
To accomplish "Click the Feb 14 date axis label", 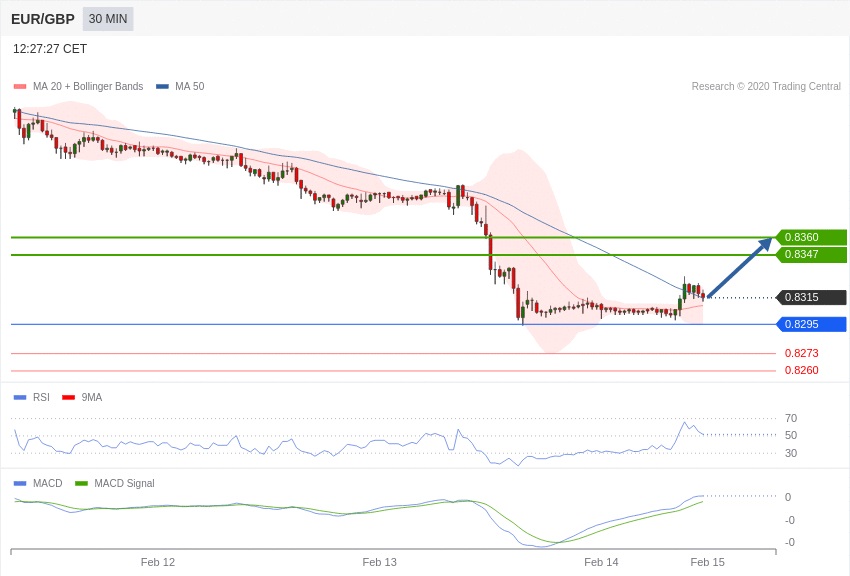I will click(x=601, y=562).
